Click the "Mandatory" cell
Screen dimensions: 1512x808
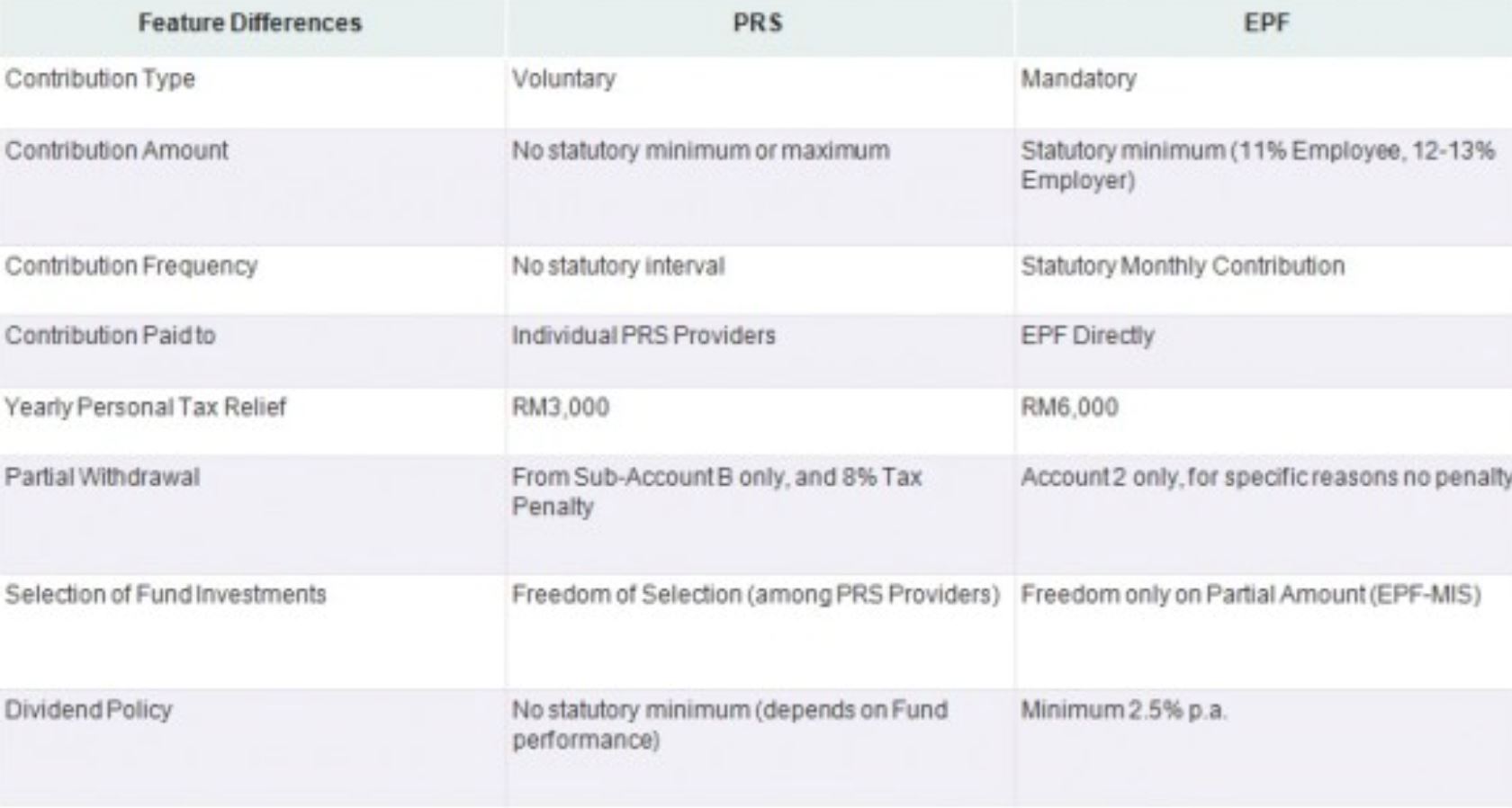coord(1078,79)
